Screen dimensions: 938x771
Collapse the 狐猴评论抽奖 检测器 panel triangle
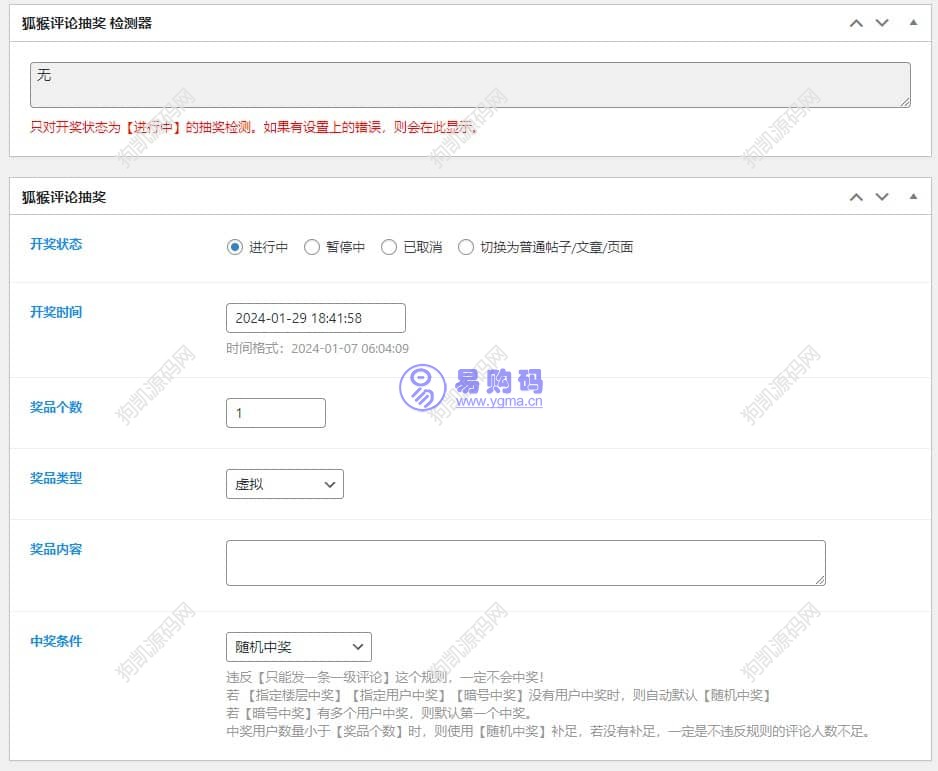coord(913,22)
